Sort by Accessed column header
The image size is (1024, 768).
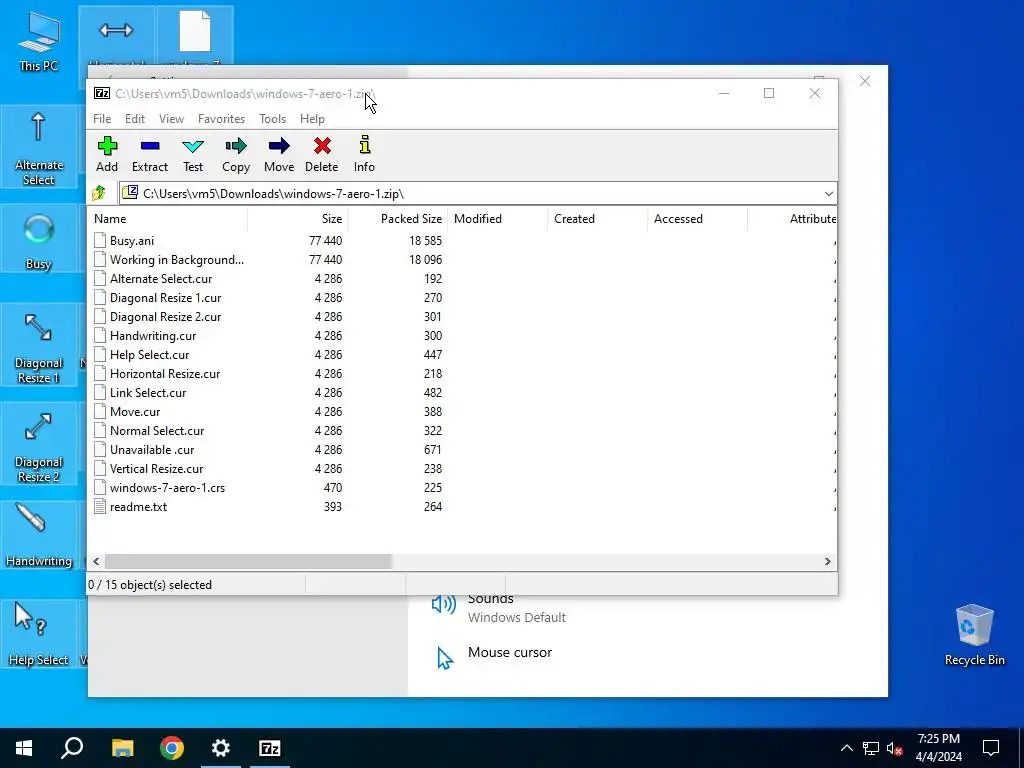(697, 219)
